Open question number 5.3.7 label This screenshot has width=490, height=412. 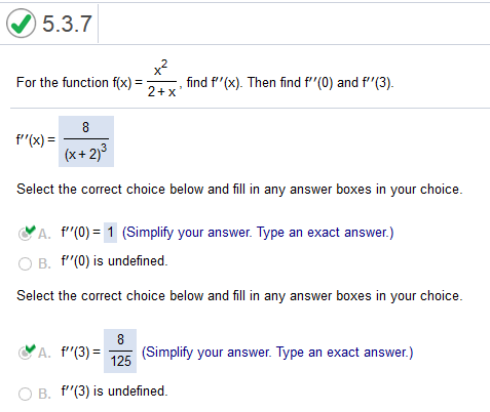click(x=67, y=24)
